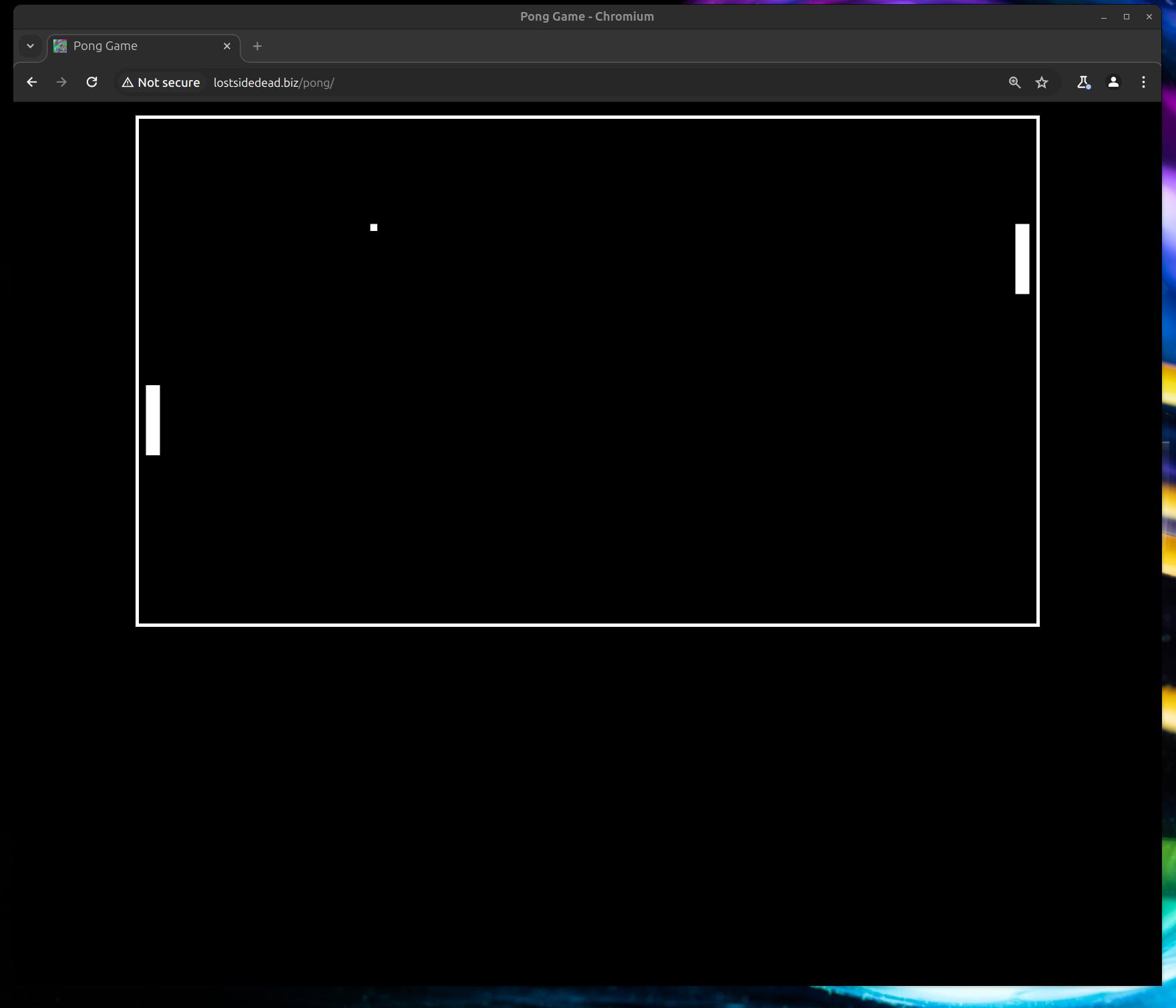Click the left player paddle
This screenshot has width=1176, height=1008.
pos(153,419)
